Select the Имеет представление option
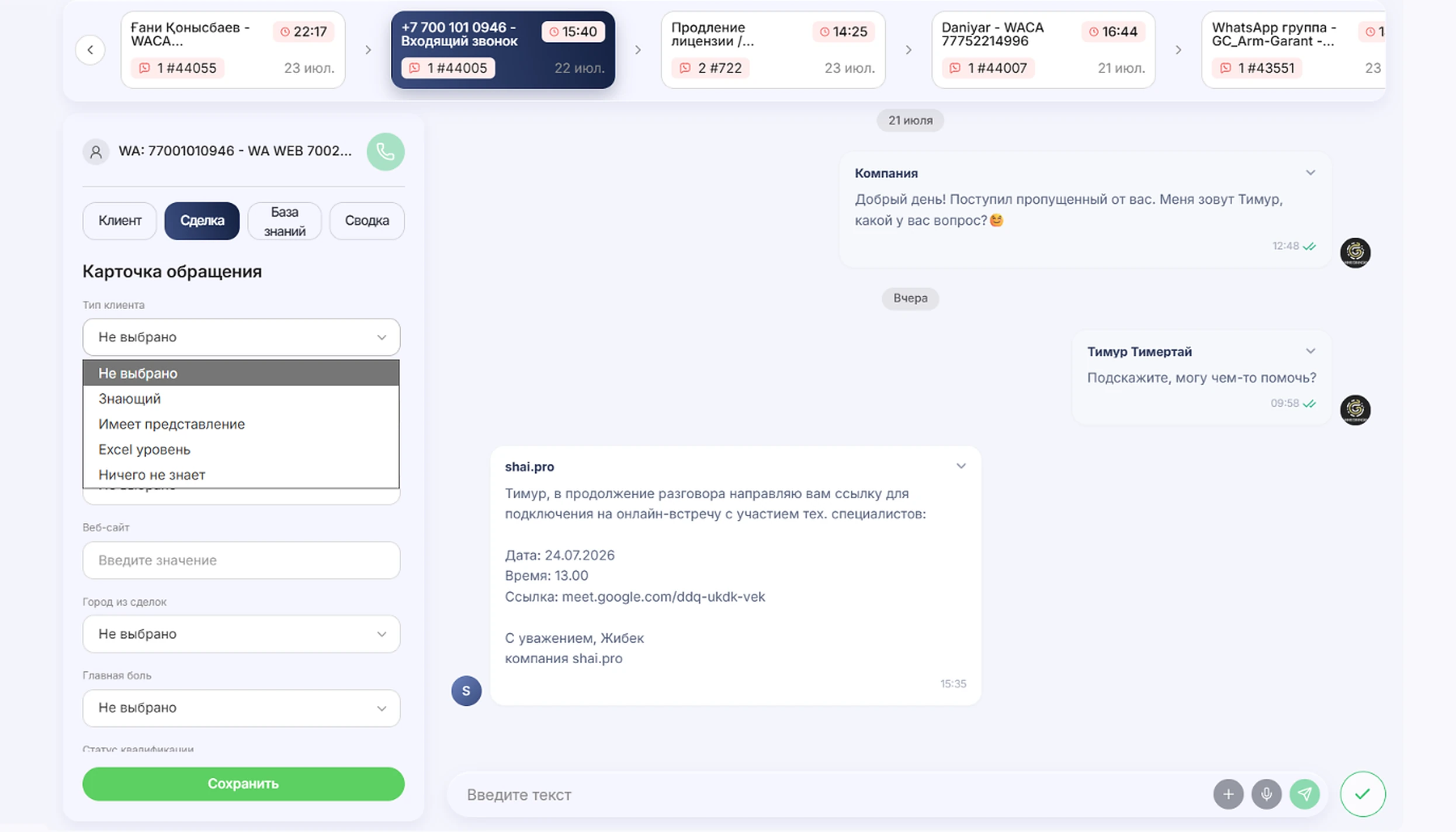The image size is (1456, 832). pos(241,424)
